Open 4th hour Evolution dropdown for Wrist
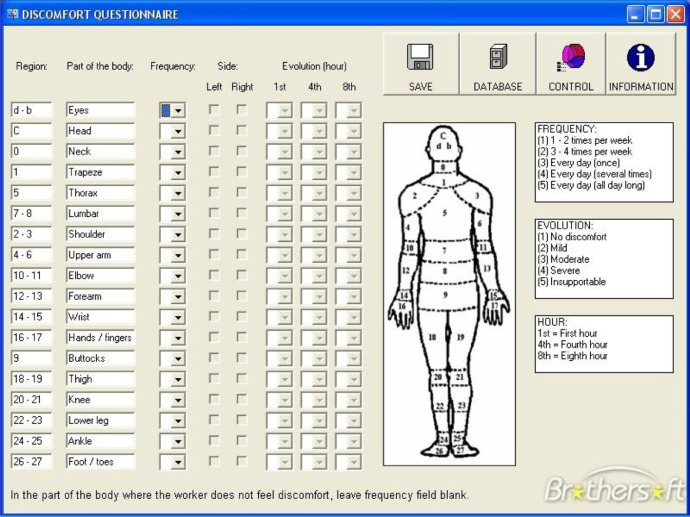Screen dimensions: 690x517 click(319, 317)
